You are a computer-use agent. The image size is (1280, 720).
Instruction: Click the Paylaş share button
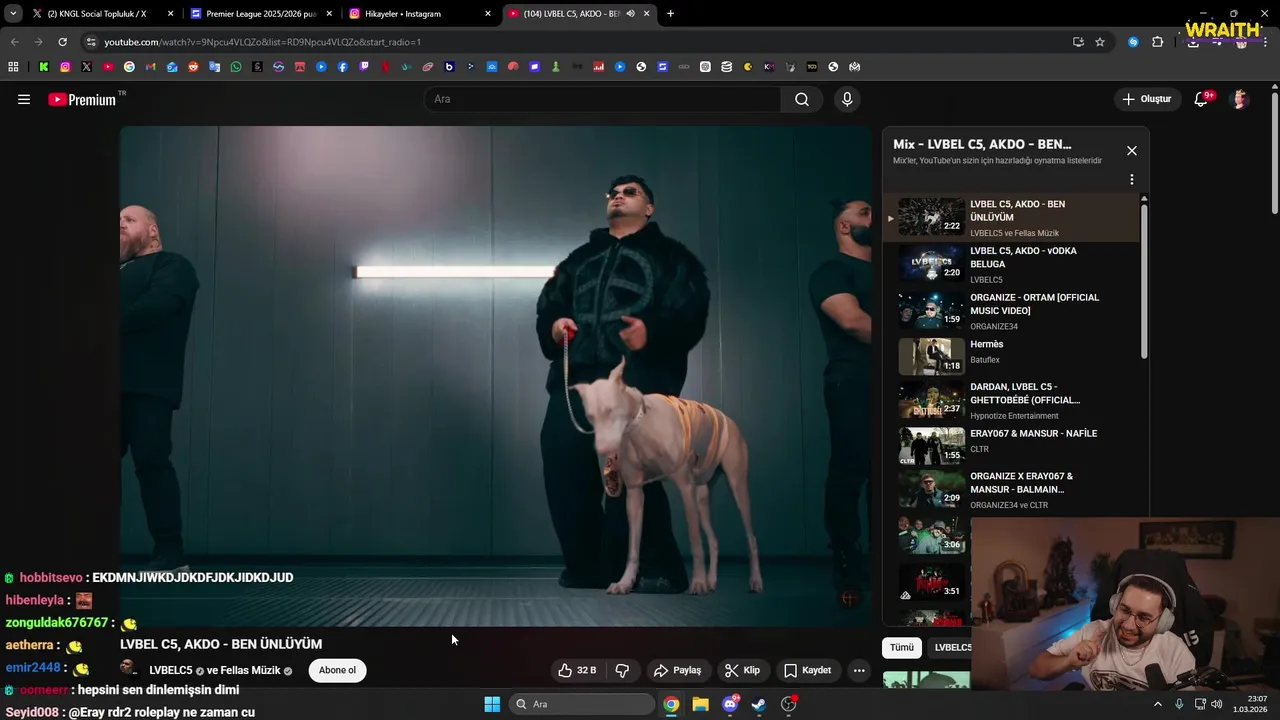677,670
